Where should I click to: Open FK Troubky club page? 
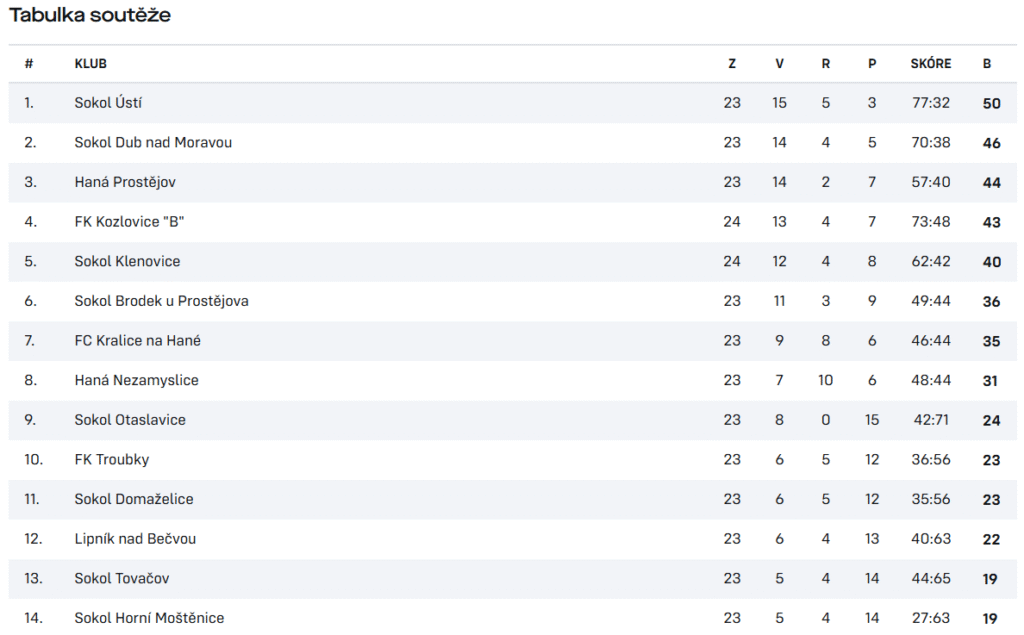(x=112, y=459)
